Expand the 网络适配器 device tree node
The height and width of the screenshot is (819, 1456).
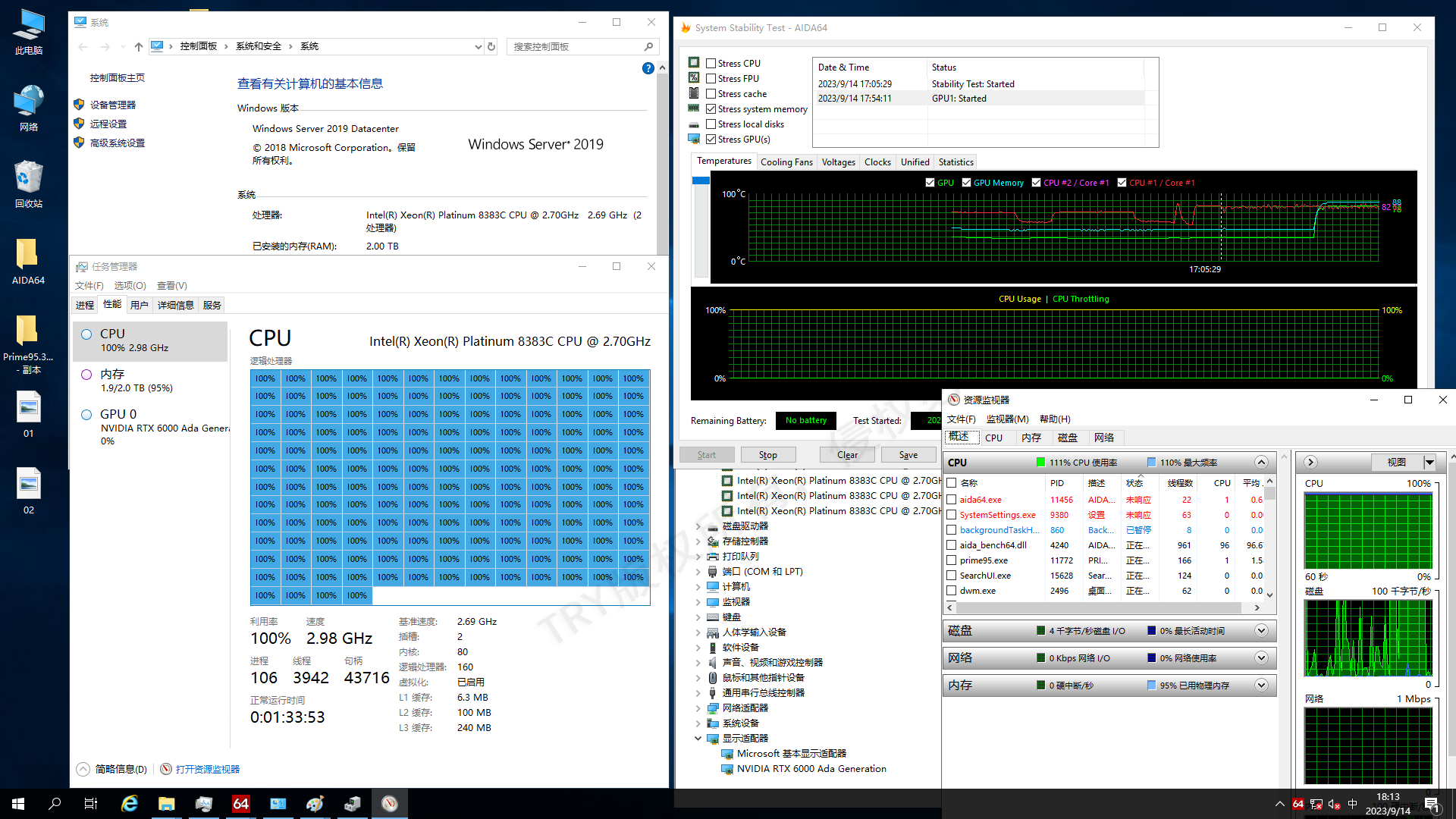click(698, 708)
